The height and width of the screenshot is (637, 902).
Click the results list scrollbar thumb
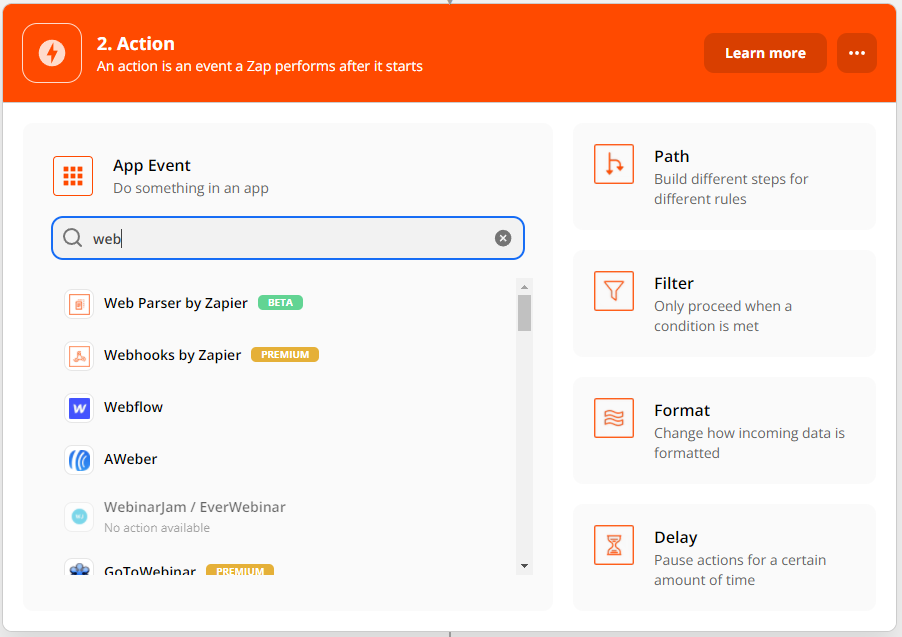pyautogui.click(x=524, y=313)
